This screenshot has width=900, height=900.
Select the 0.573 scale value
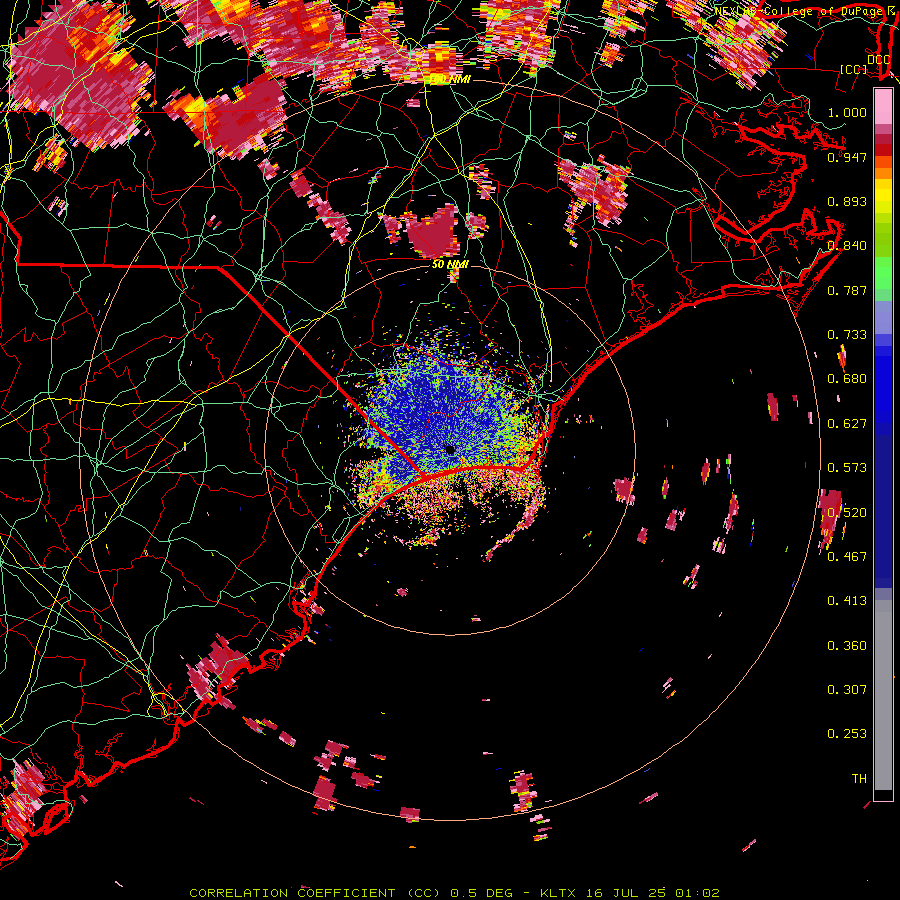pyautogui.click(x=847, y=467)
